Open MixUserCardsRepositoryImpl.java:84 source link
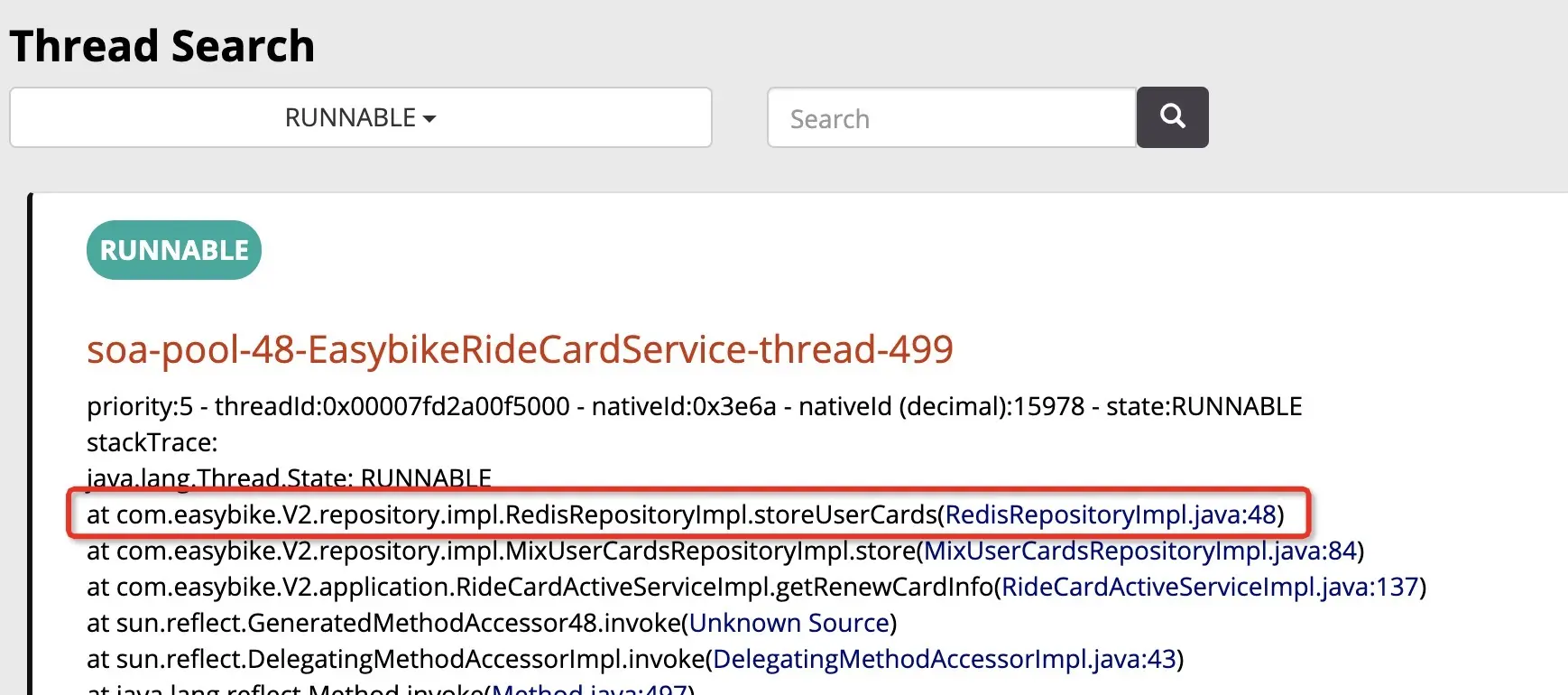 coord(1140,551)
